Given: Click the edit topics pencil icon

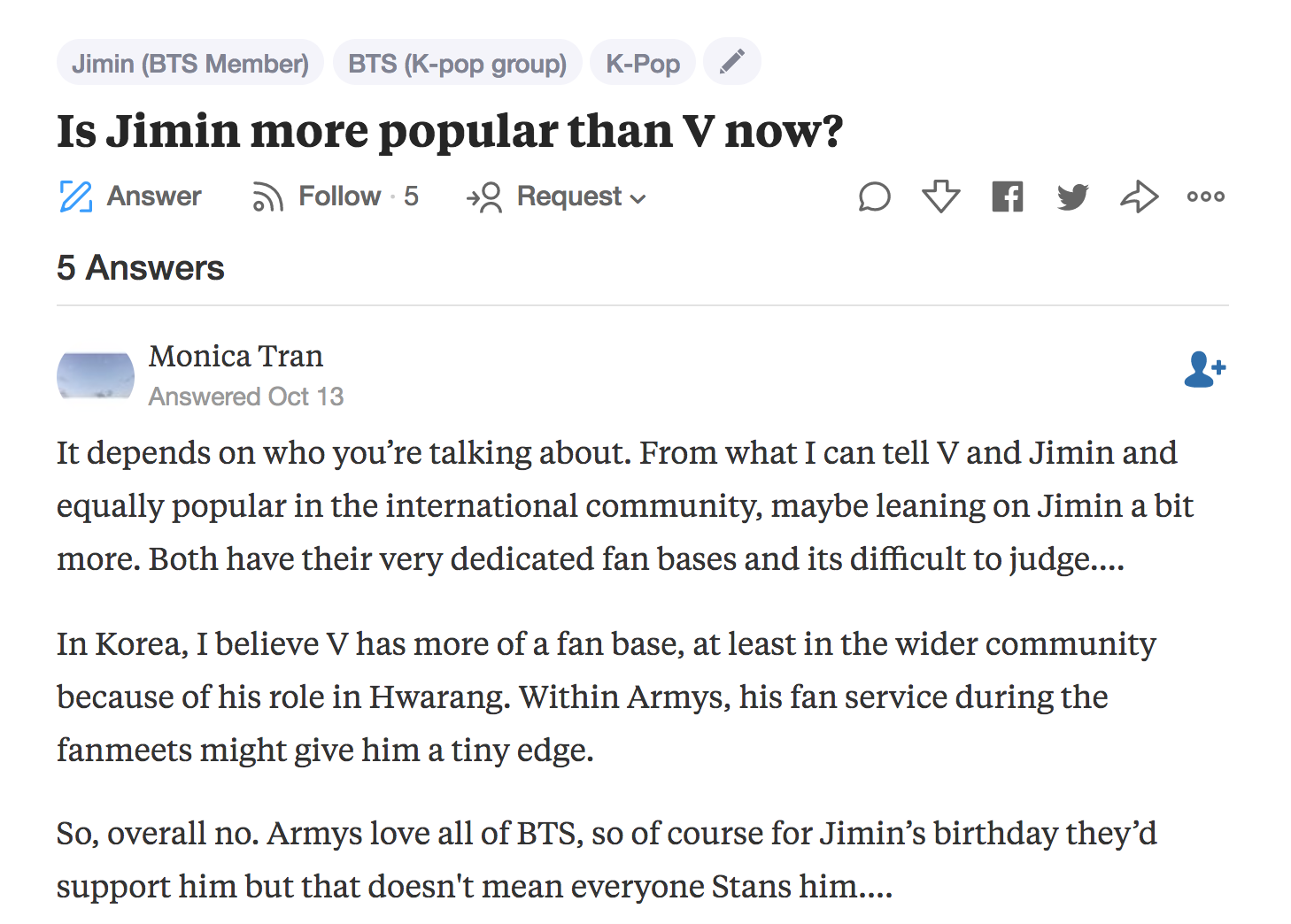Looking at the screenshot, I should [731, 62].
